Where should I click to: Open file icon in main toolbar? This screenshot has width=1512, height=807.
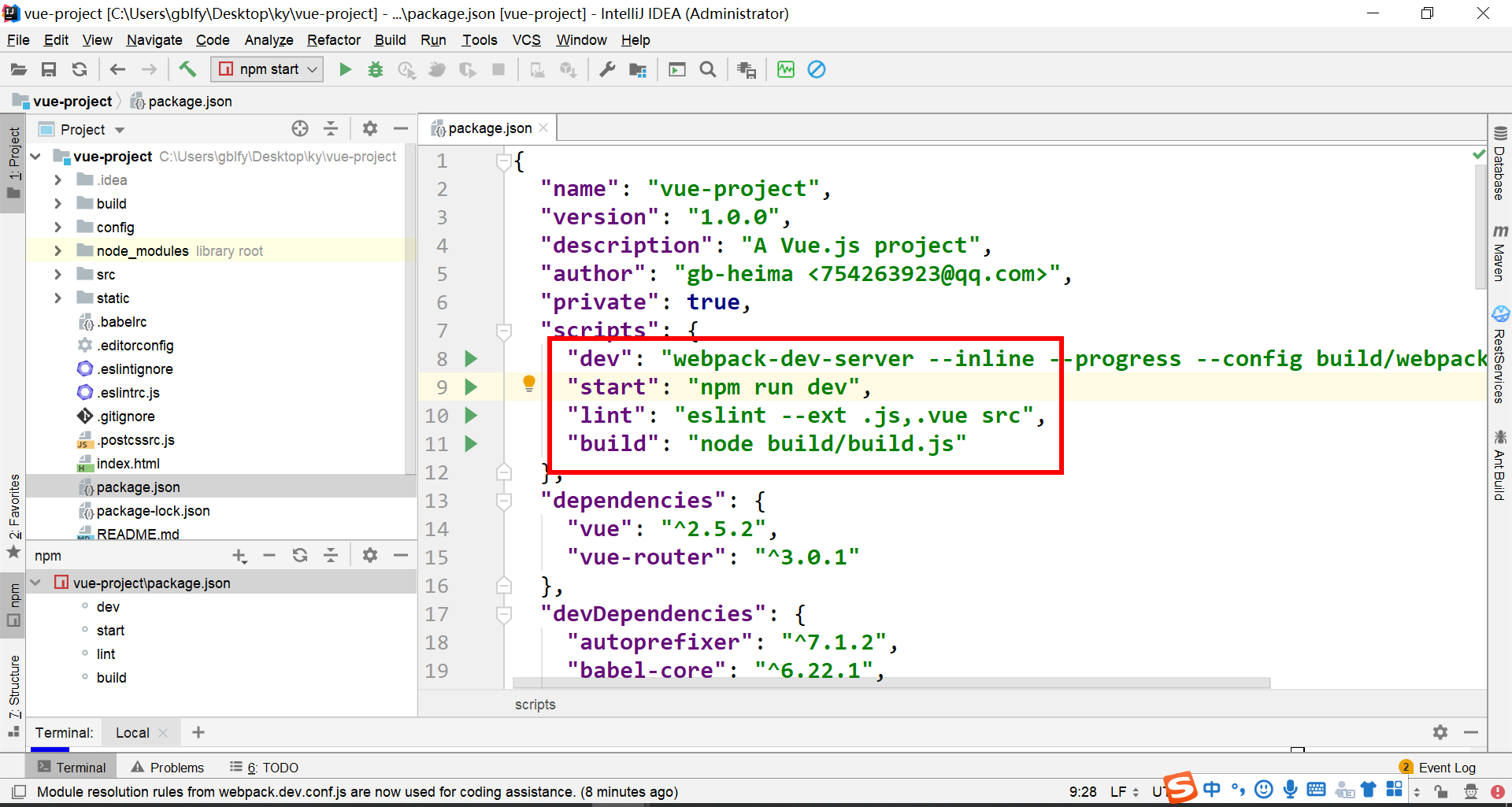(18, 70)
